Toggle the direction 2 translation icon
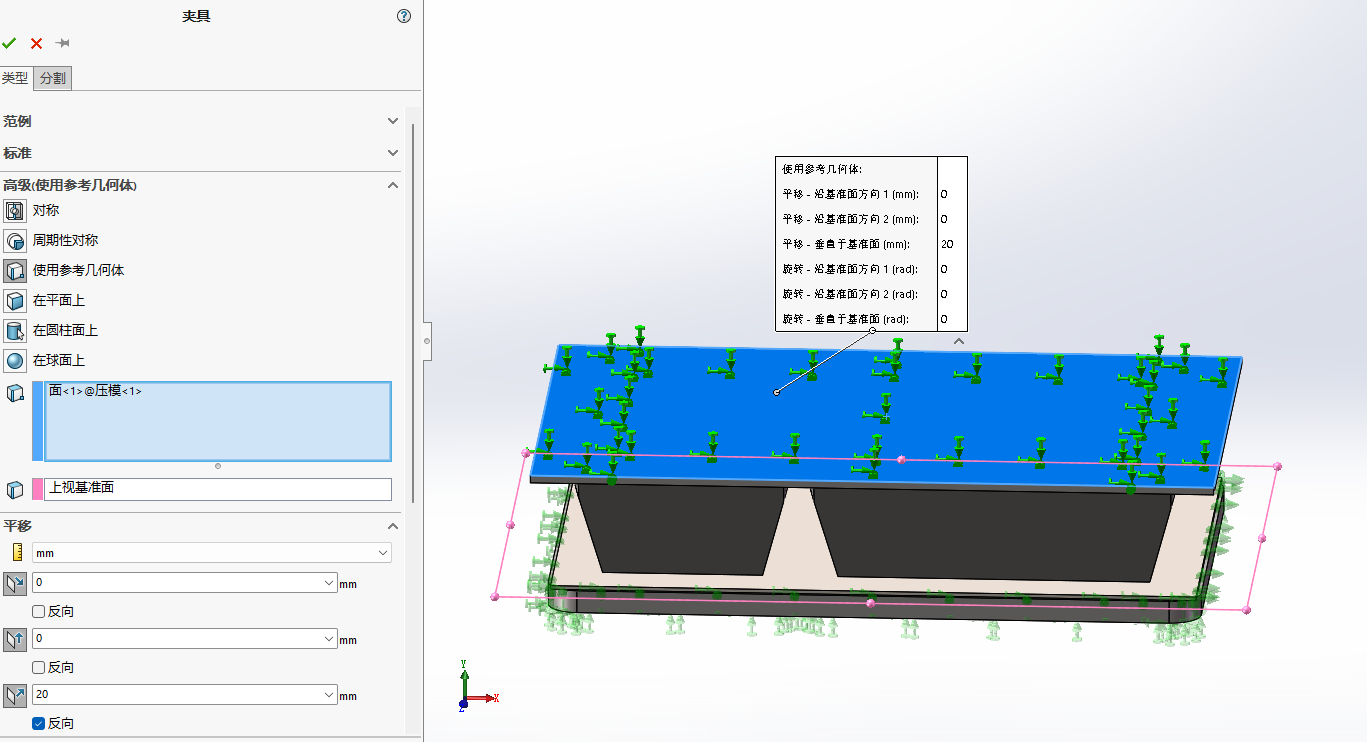 pos(15,639)
